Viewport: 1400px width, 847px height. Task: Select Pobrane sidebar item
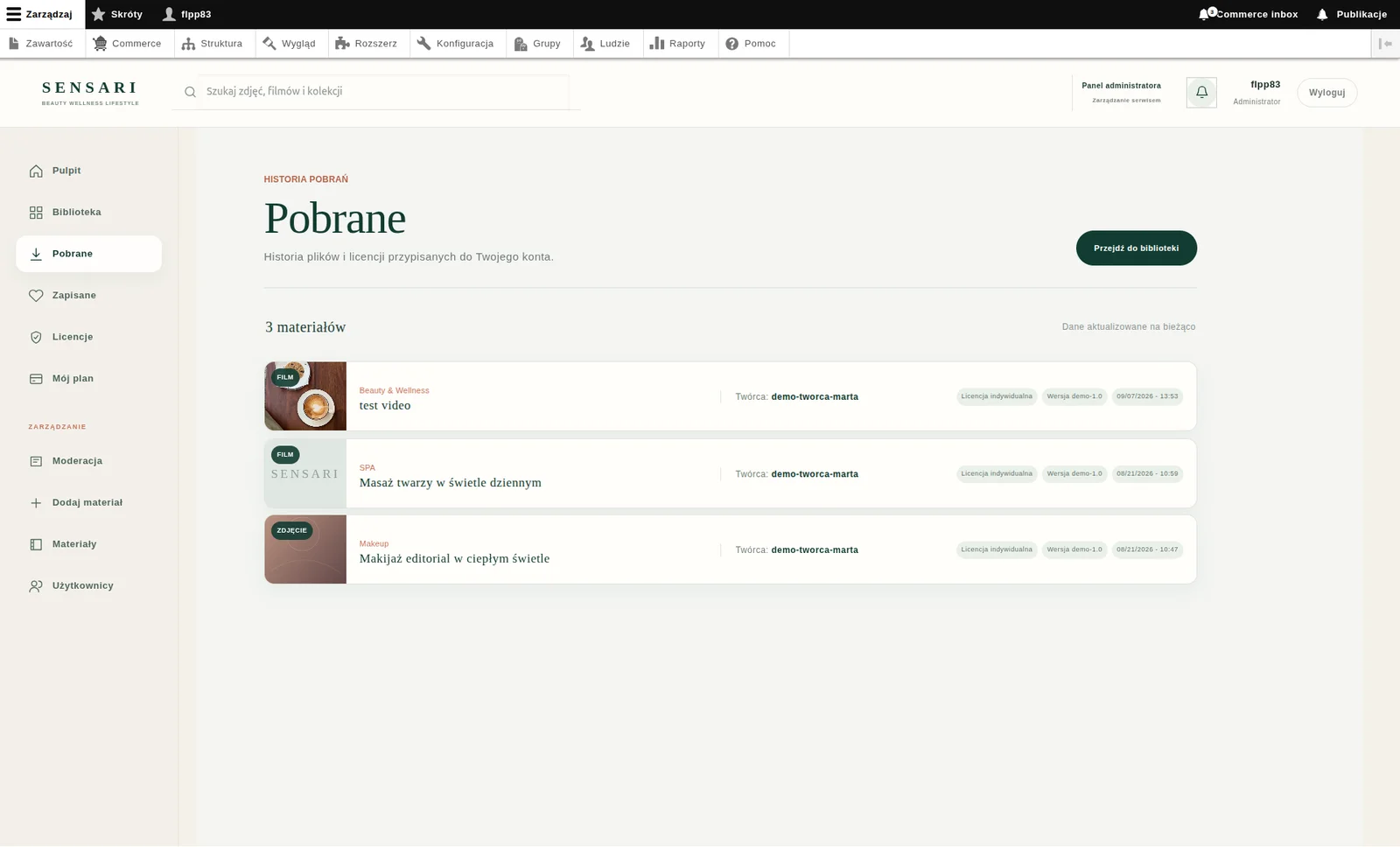[89, 254]
